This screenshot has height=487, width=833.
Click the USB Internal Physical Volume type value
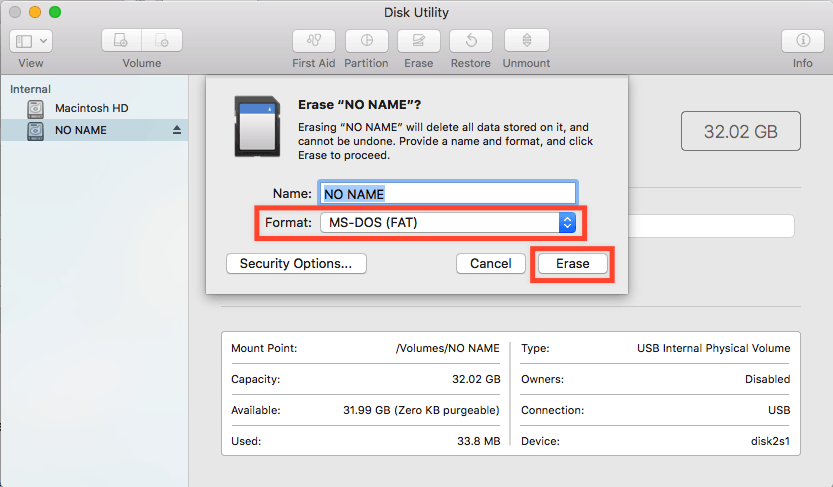click(x=713, y=348)
